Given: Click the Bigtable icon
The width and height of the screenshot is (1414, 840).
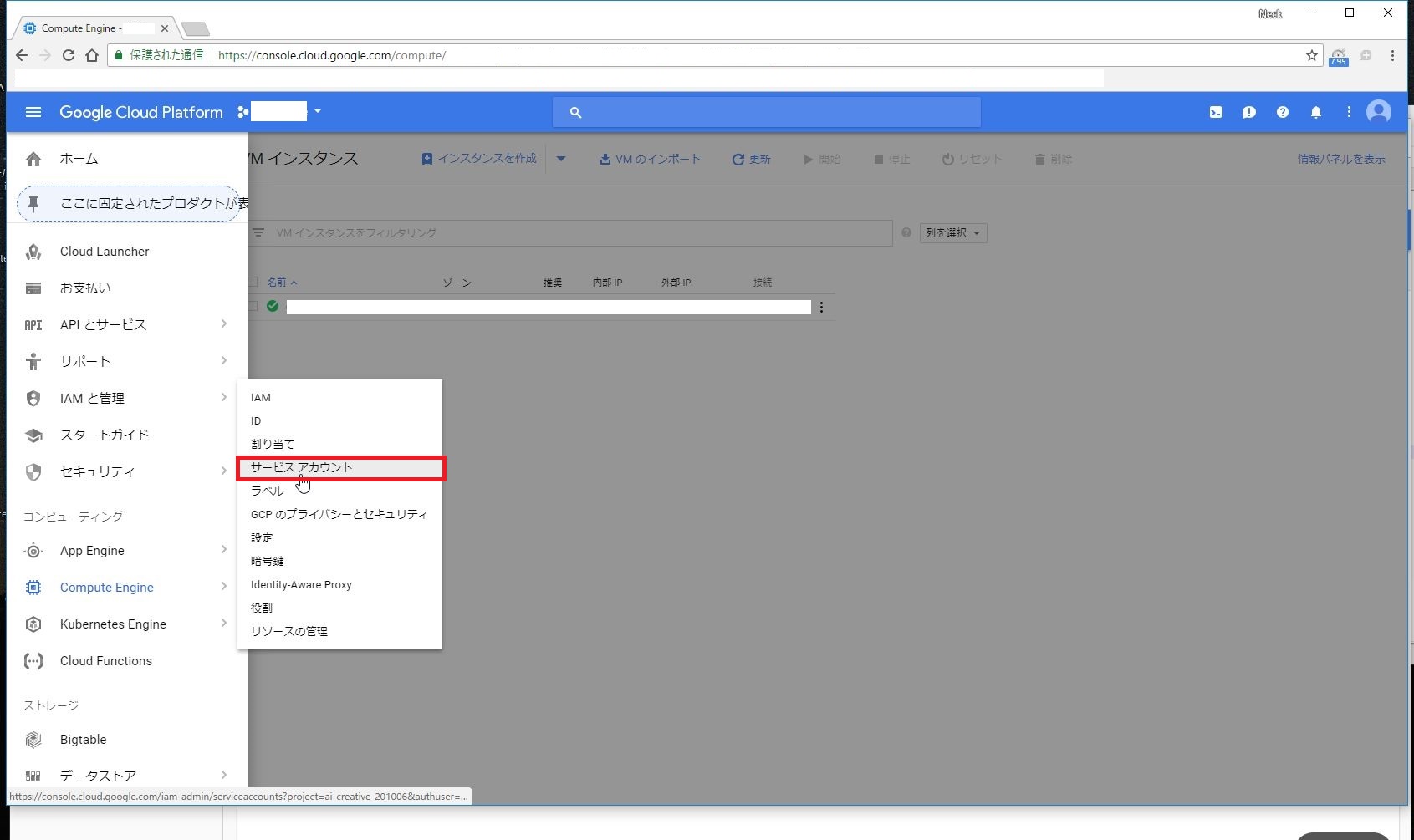Looking at the screenshot, I should tap(33, 740).
